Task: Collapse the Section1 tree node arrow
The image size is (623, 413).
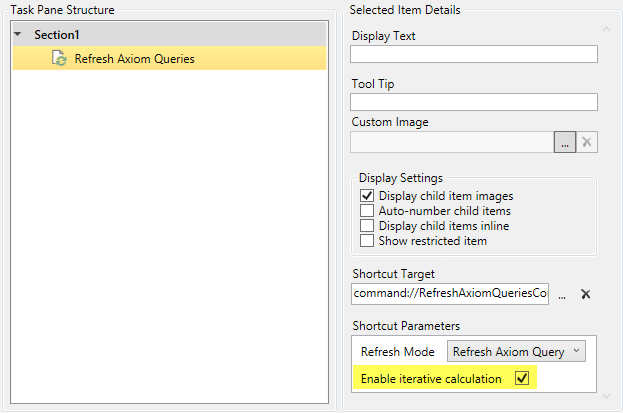Action: pos(19,35)
